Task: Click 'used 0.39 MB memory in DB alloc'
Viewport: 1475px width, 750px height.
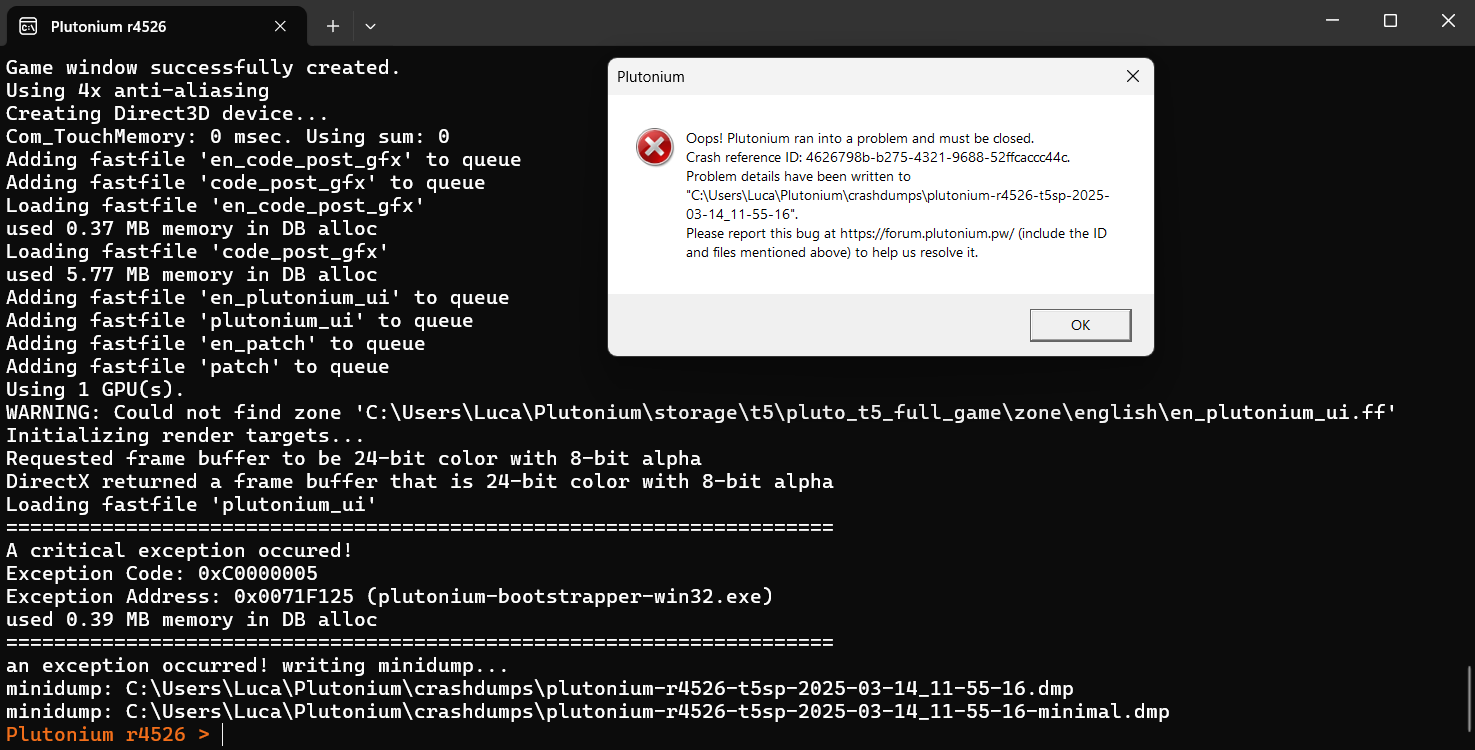Action: (192, 620)
